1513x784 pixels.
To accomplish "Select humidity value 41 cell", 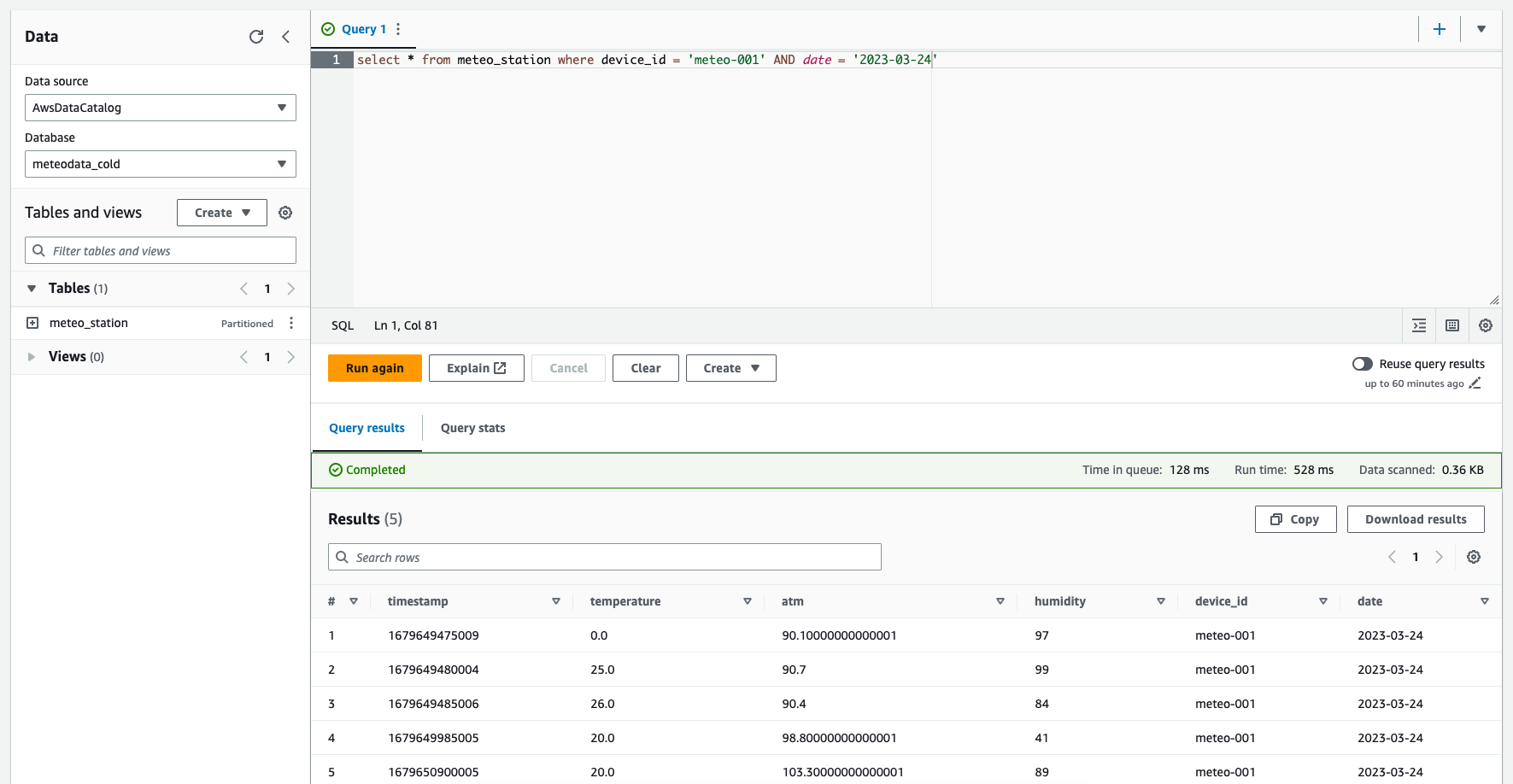I will (x=1041, y=738).
